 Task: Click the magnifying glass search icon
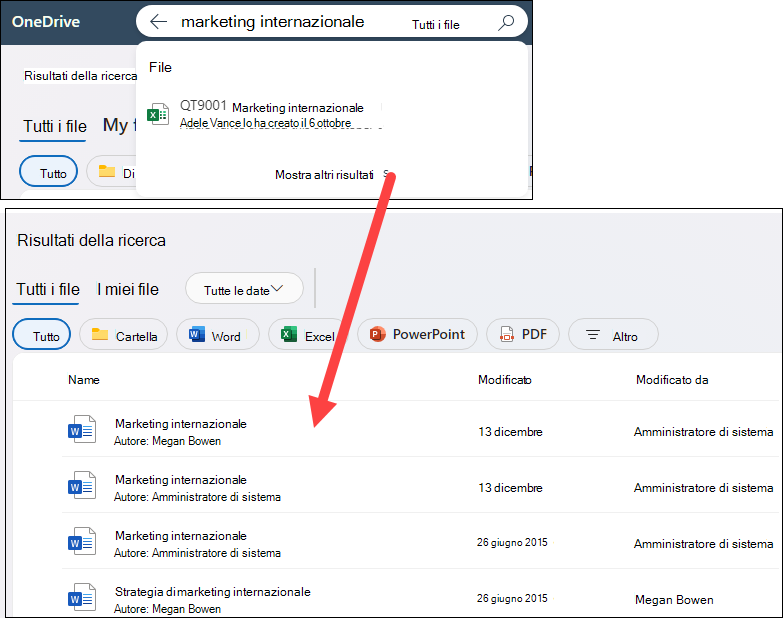506,22
